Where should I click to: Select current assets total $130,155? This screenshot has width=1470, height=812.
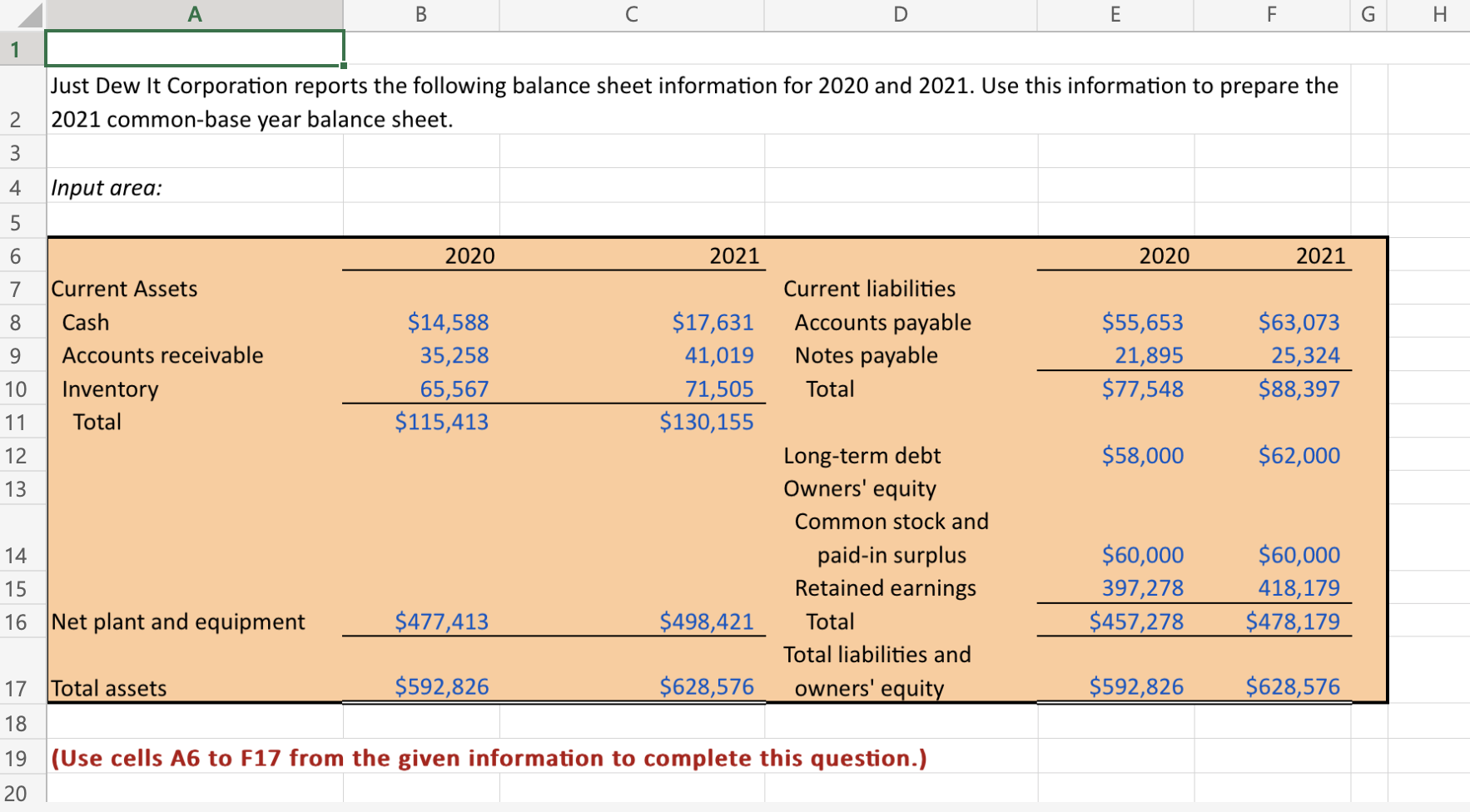pyautogui.click(x=706, y=422)
